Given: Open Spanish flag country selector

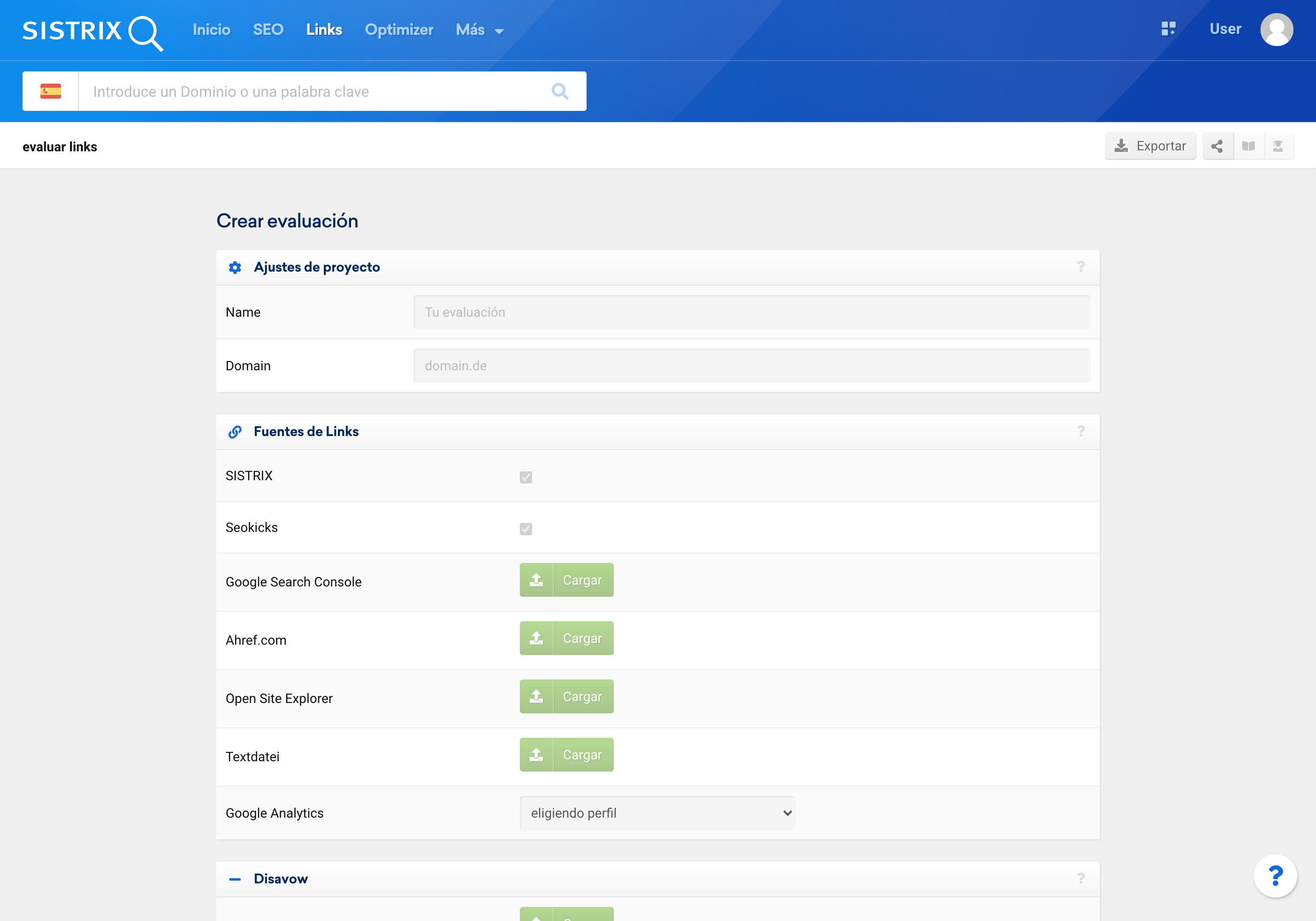Looking at the screenshot, I should point(50,91).
